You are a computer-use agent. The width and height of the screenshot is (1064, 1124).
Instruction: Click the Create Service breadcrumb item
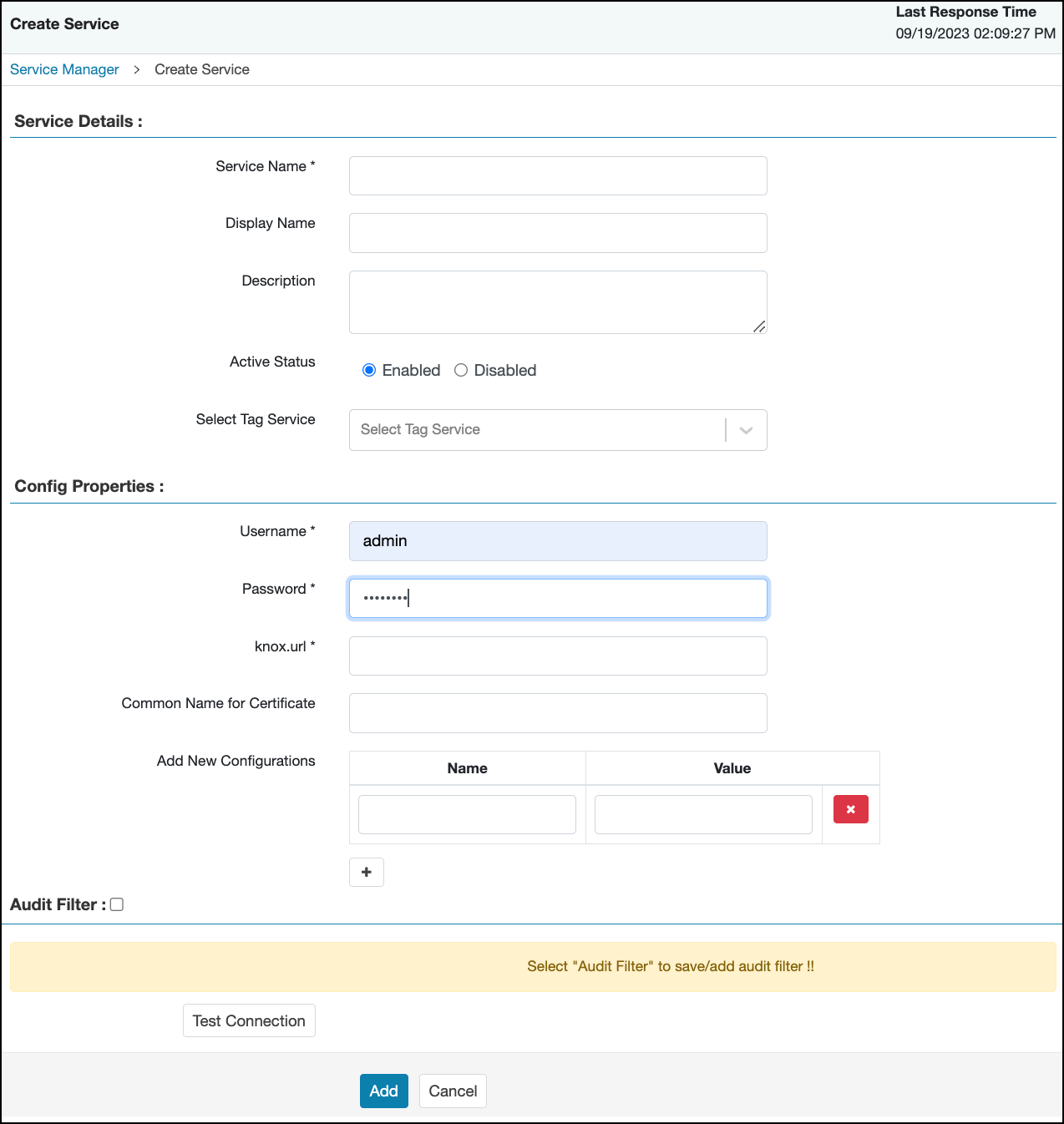201,69
